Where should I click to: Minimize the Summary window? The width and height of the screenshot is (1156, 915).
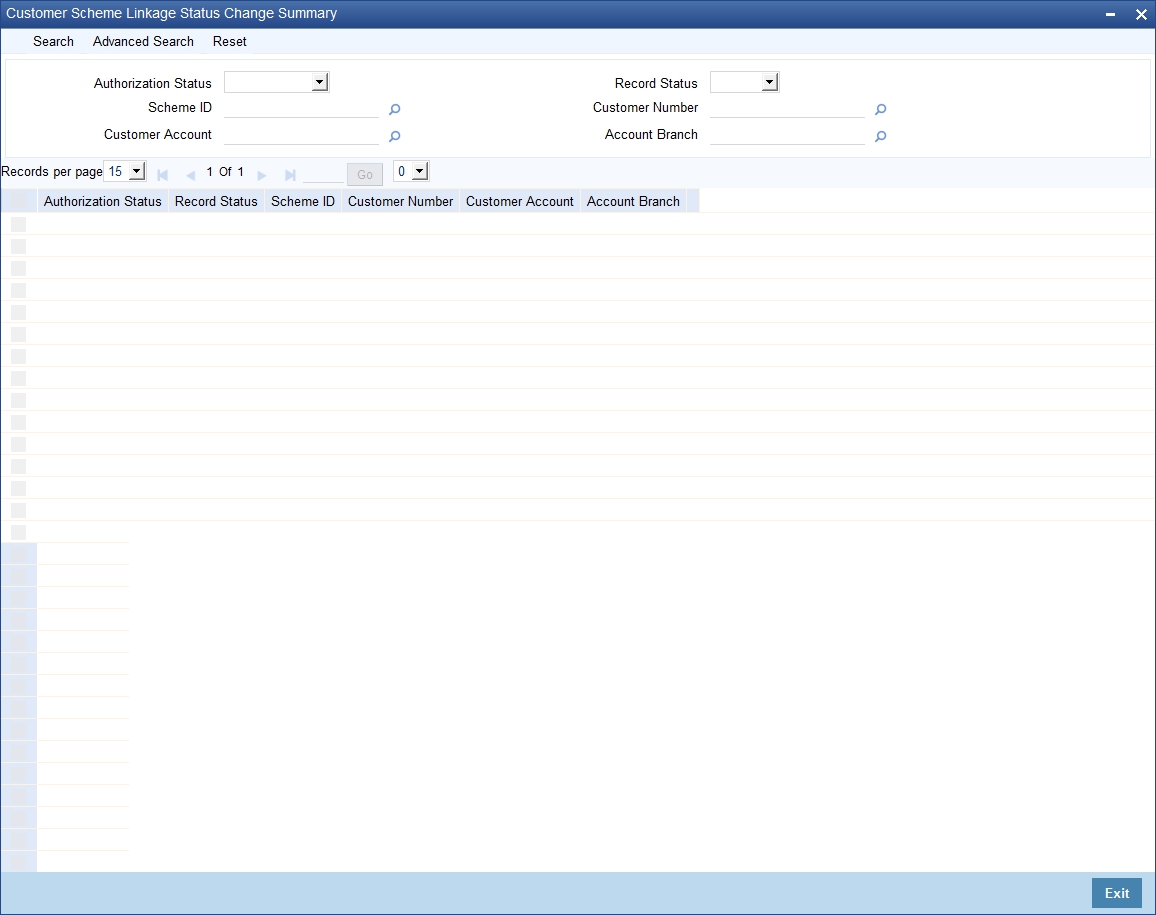[x=1110, y=14]
